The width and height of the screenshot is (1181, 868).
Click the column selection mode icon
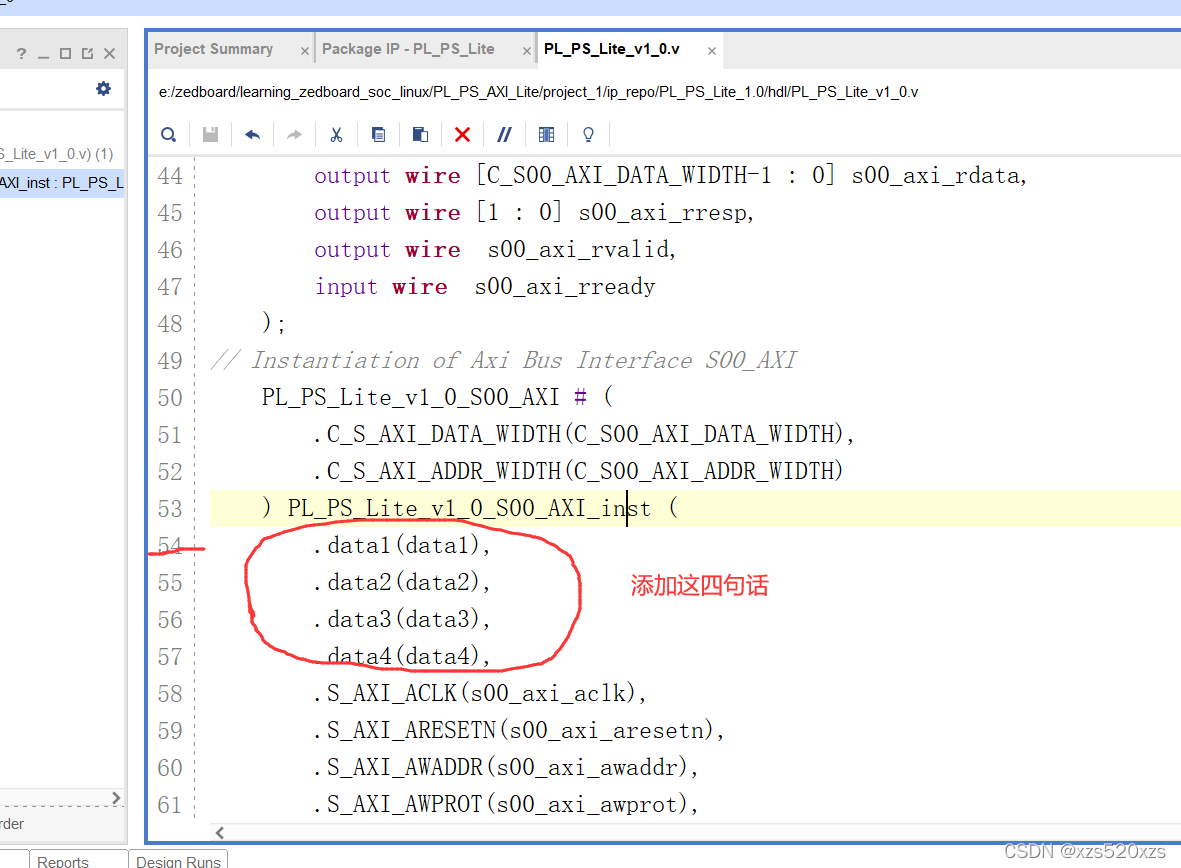tap(546, 135)
